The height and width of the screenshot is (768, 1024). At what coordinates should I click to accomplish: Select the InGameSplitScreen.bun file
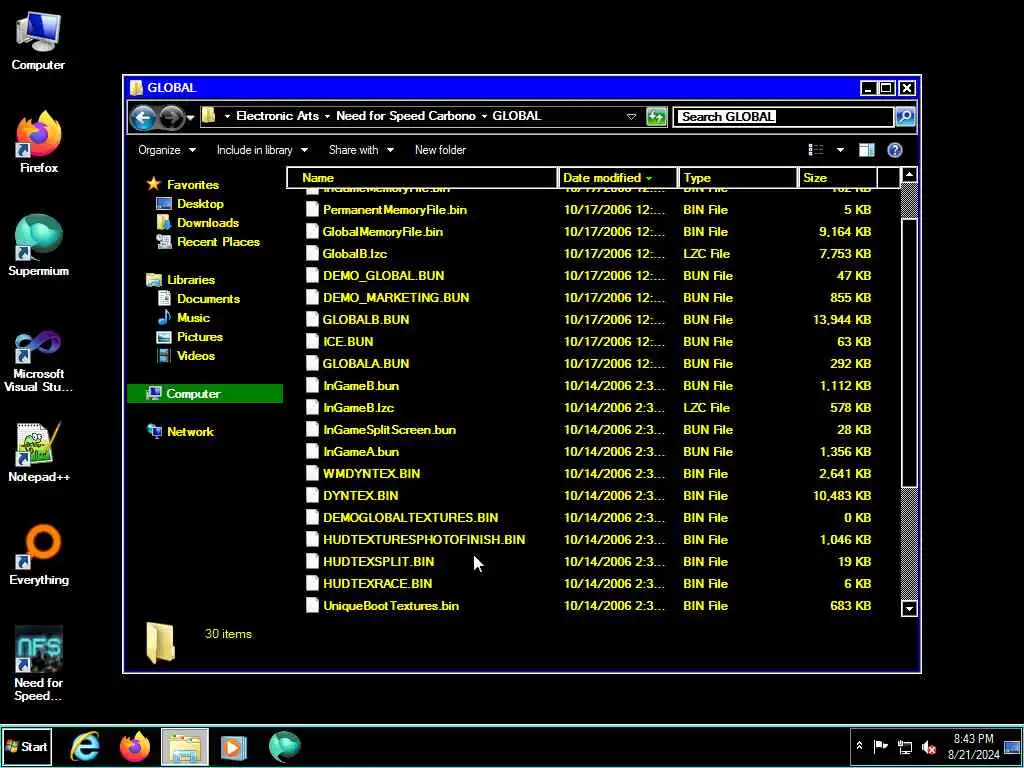[389, 430]
